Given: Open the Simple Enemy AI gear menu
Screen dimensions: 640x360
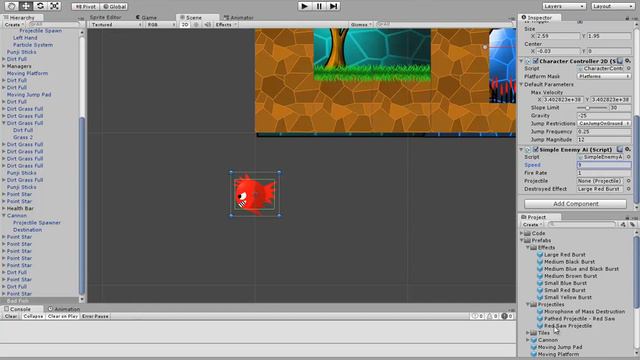Looking at the screenshot, I should tap(628, 150).
